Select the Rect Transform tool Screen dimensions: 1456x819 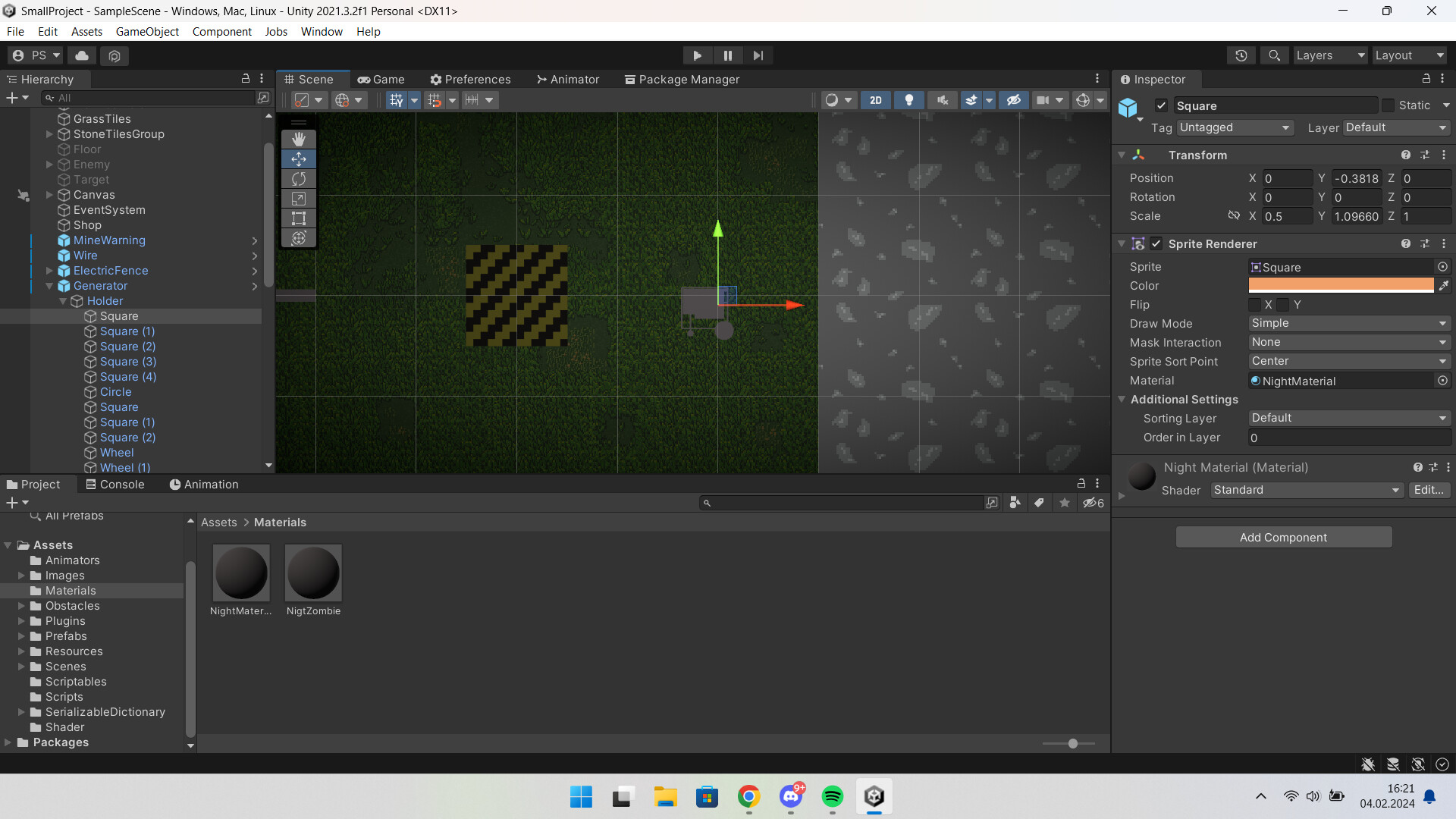pos(298,218)
